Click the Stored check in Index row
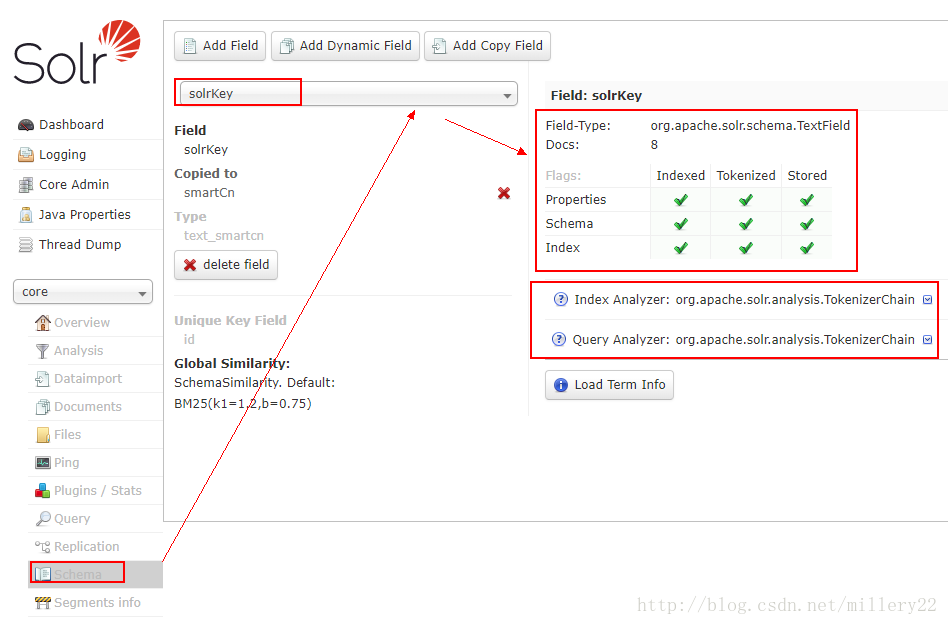Image resolution: width=948 pixels, height=625 pixels. click(807, 248)
